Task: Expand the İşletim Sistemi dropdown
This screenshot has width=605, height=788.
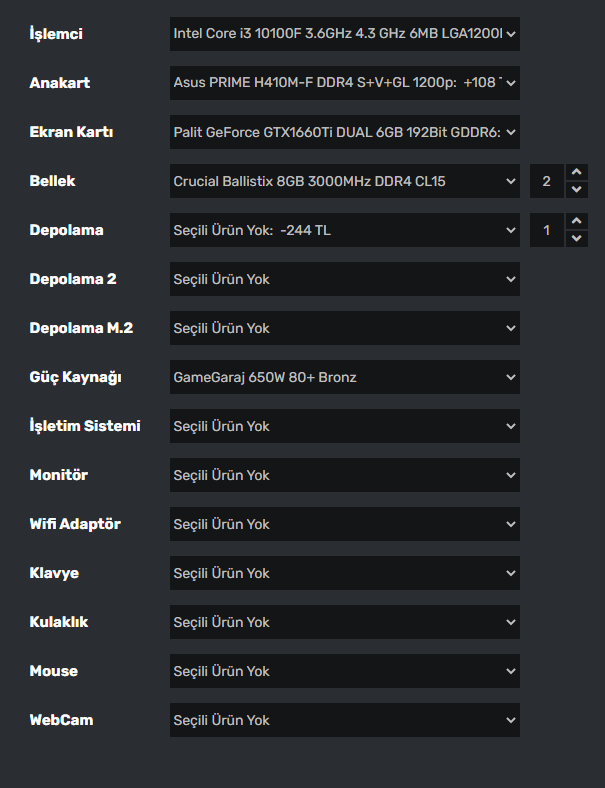Action: [x=344, y=426]
